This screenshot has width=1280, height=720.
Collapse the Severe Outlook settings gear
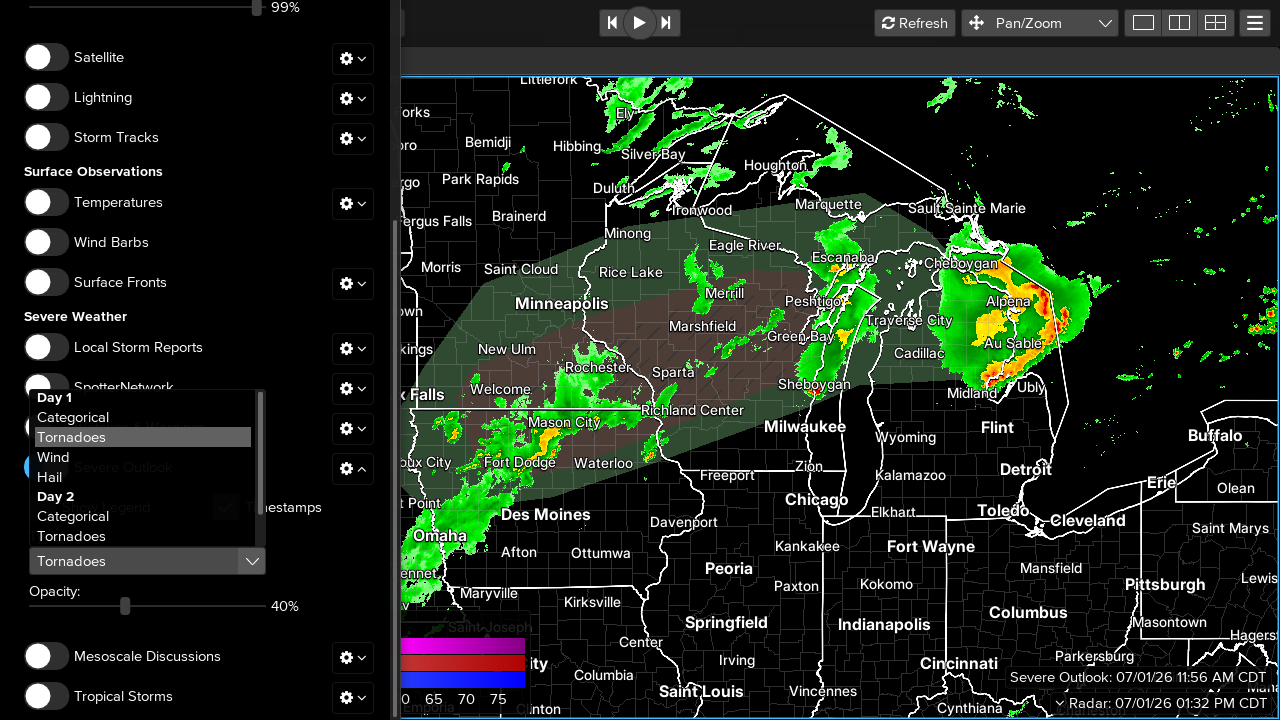coord(353,469)
